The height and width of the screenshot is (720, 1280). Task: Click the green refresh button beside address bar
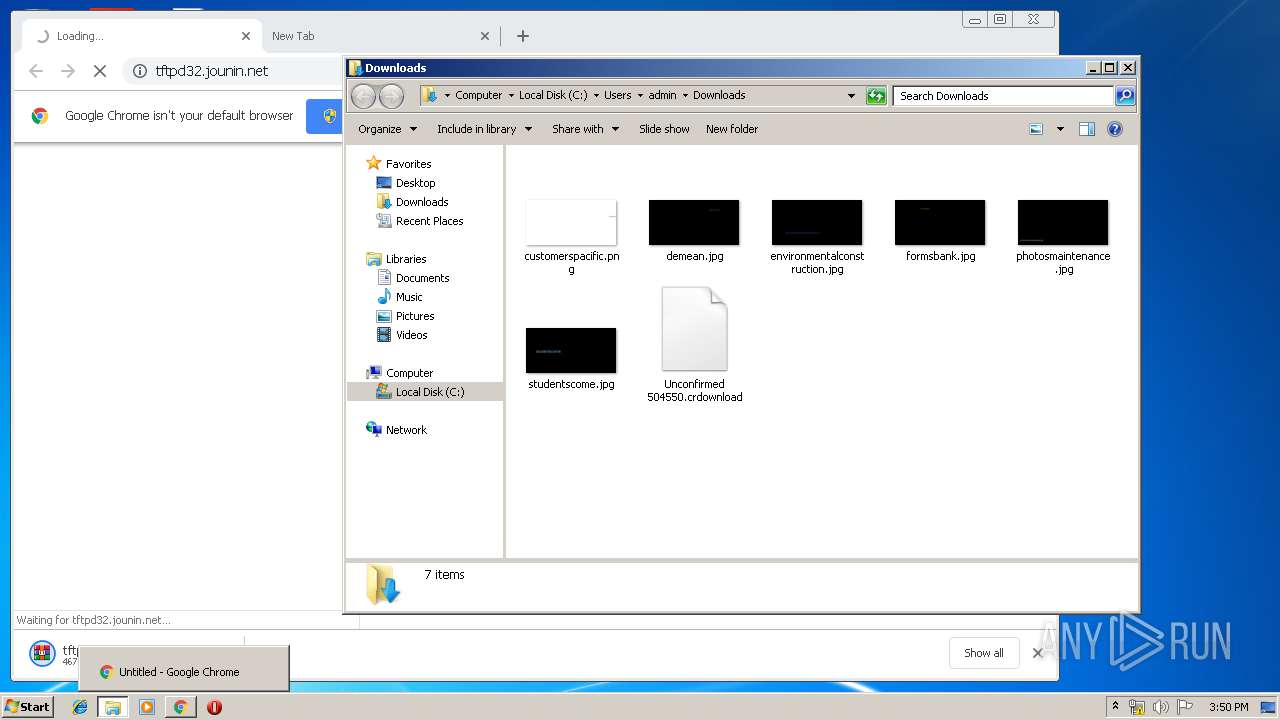(x=876, y=96)
